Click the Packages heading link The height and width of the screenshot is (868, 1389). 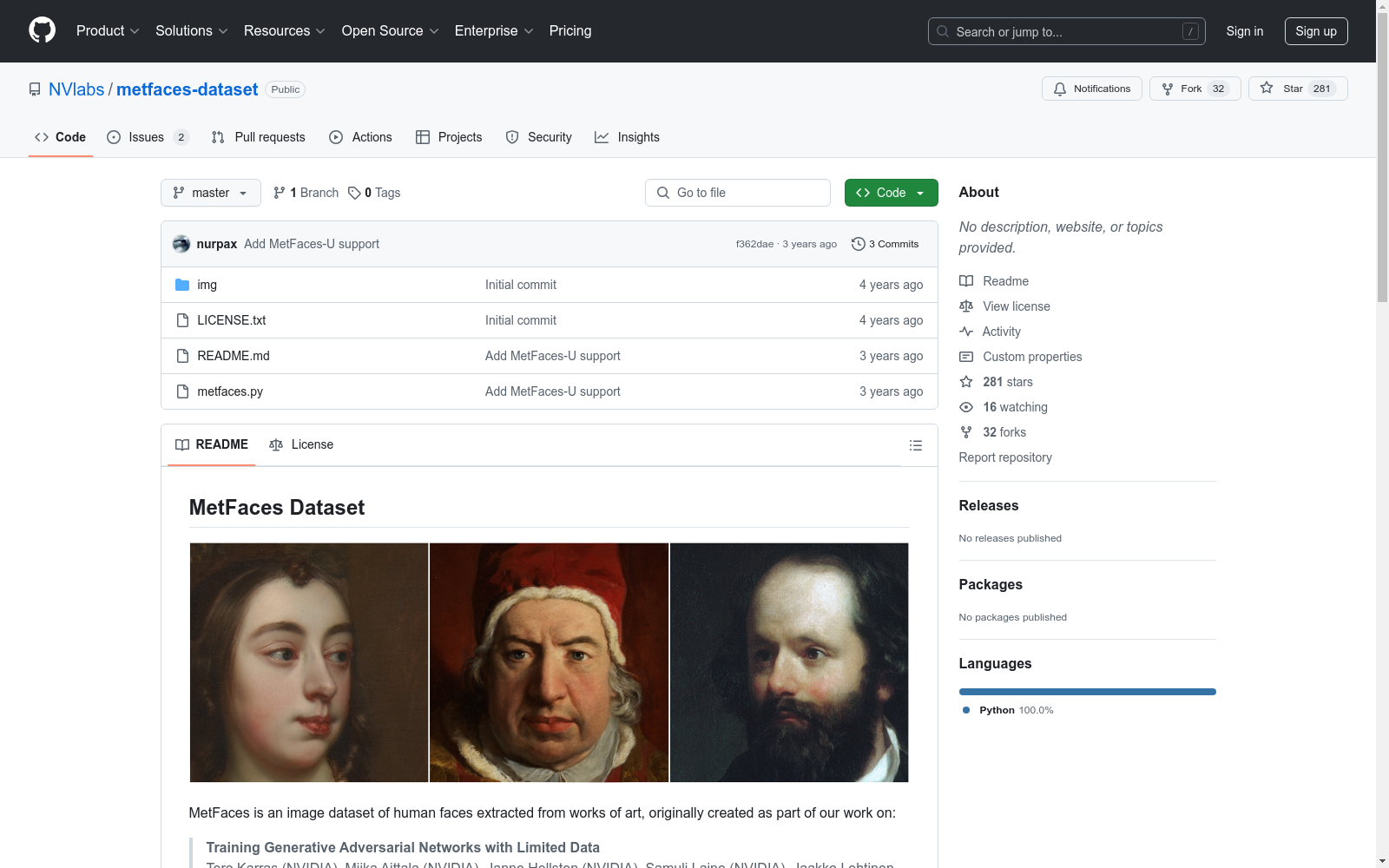[x=991, y=585]
